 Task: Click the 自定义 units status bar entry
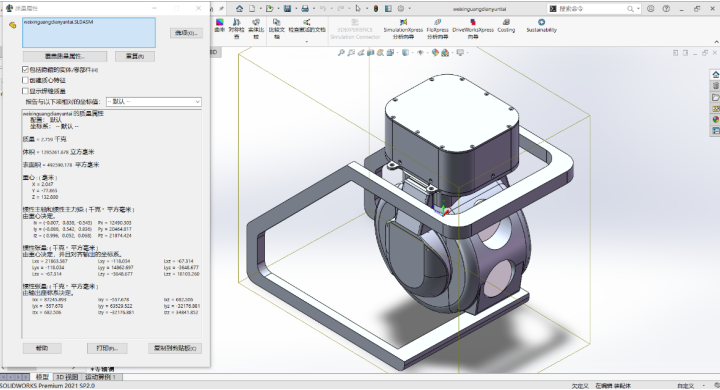coord(685,386)
